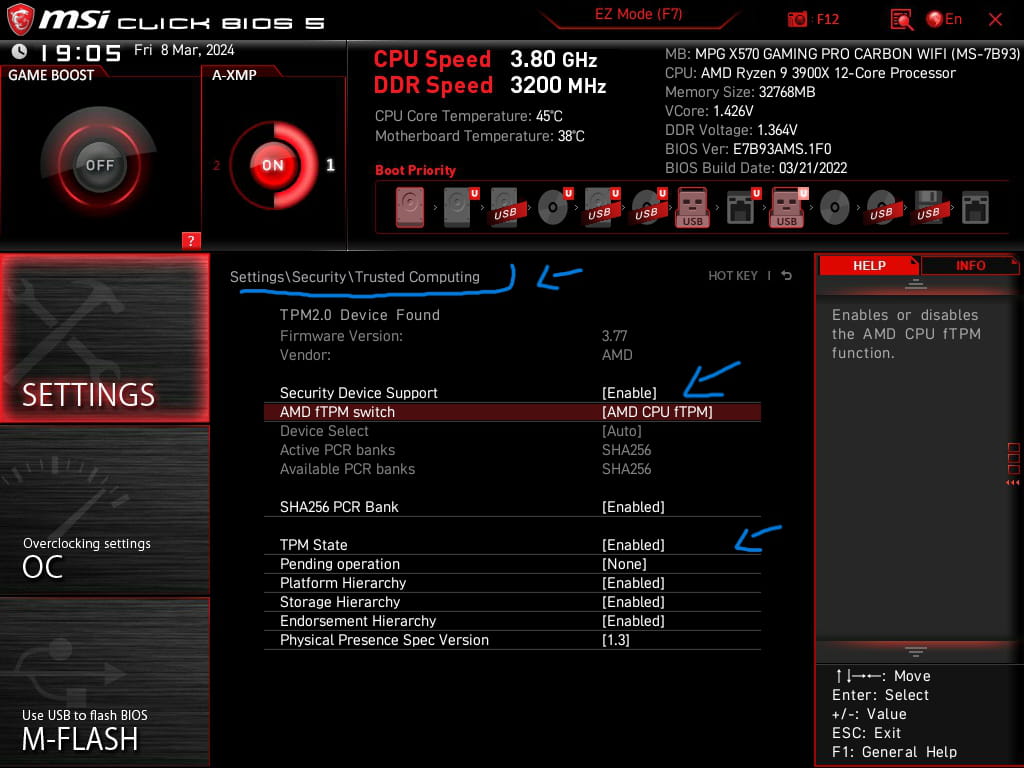Click the greyed Device Select [Auto] row
The image size is (1024, 768).
[512, 431]
